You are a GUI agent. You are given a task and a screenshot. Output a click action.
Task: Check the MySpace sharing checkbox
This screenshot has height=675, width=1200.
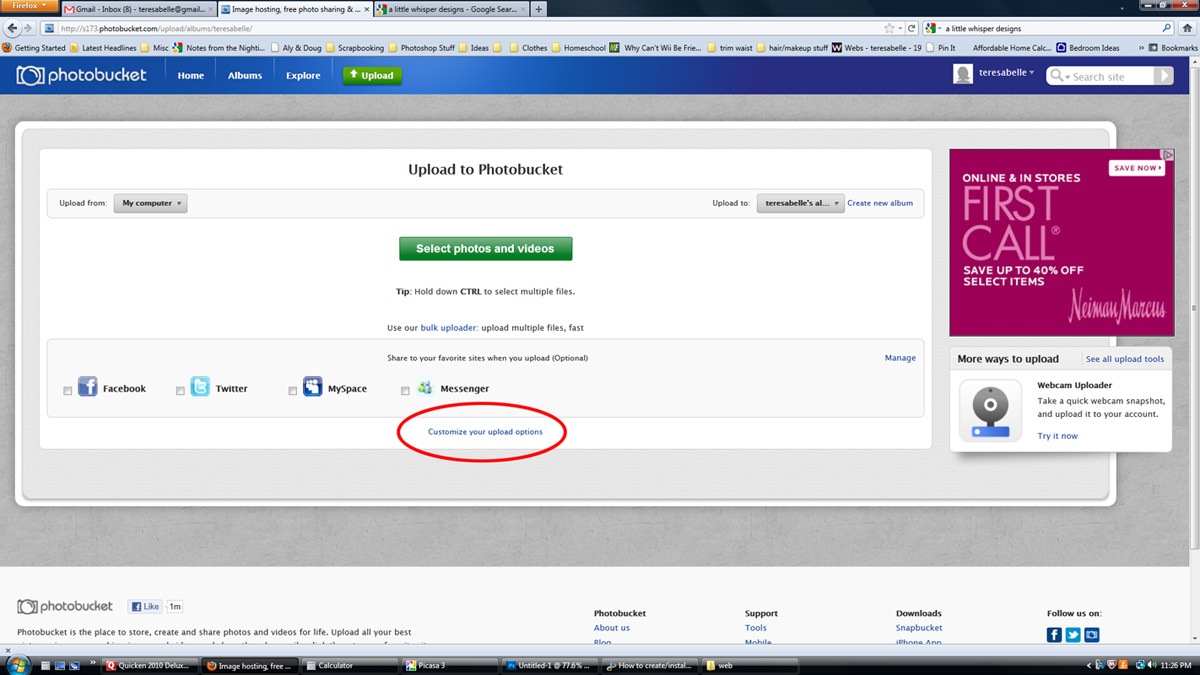tap(293, 391)
